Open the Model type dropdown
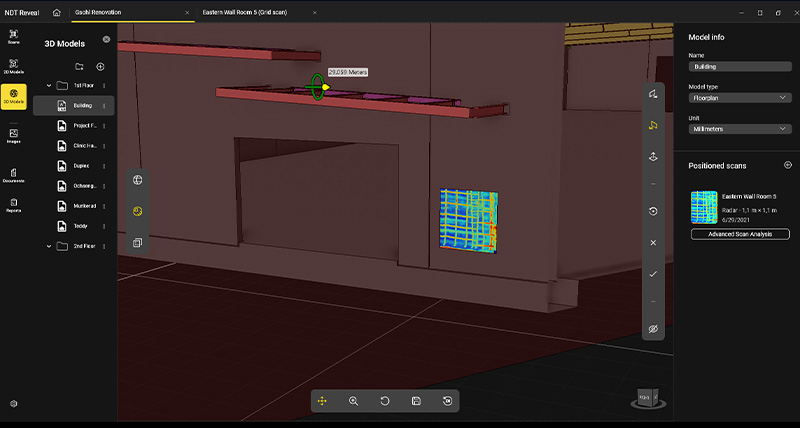The image size is (800, 428). click(739, 98)
